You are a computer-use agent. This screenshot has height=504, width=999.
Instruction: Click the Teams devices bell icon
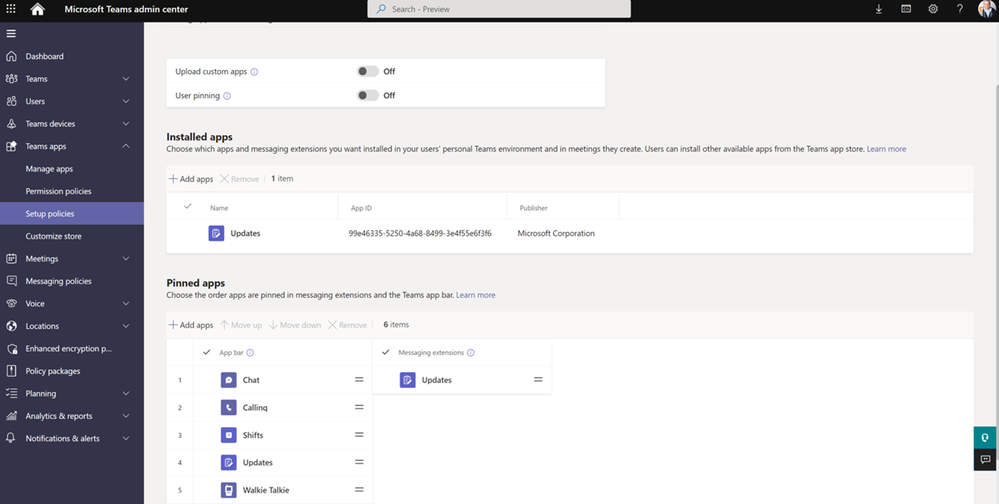(11, 124)
